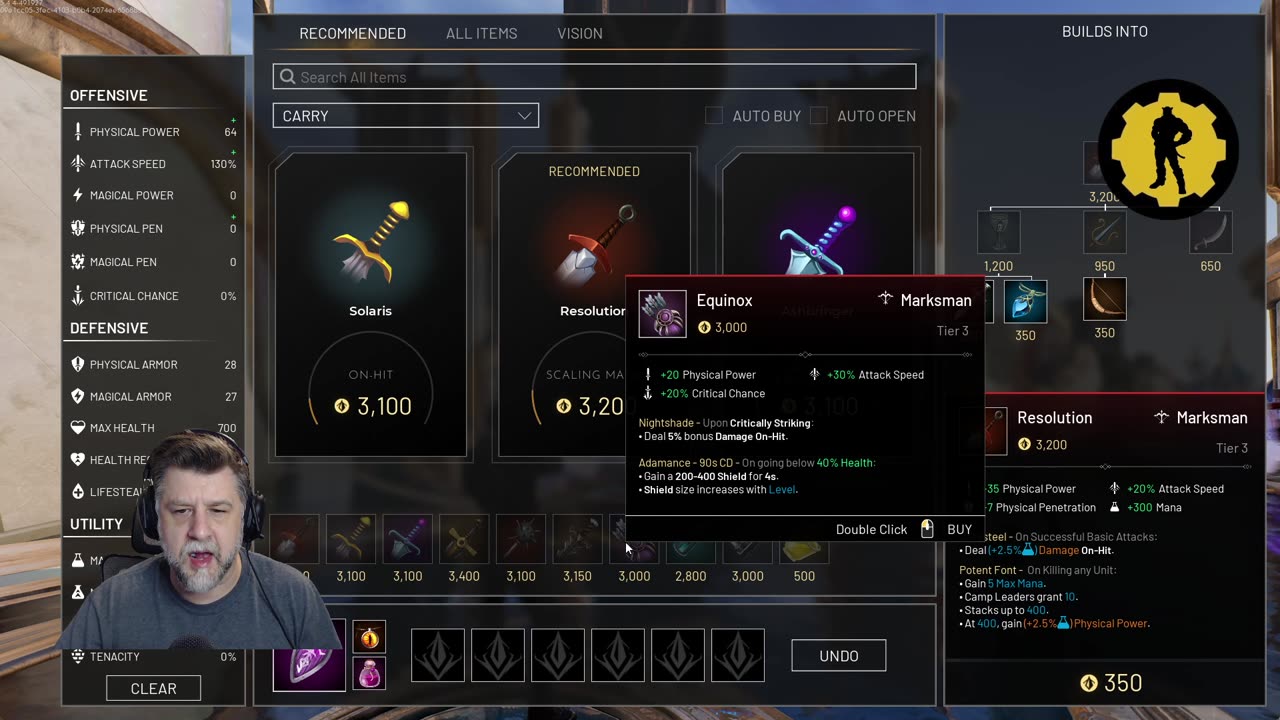Click Buy in the Equinox tooltip
This screenshot has width=1280, height=720.
click(x=959, y=529)
